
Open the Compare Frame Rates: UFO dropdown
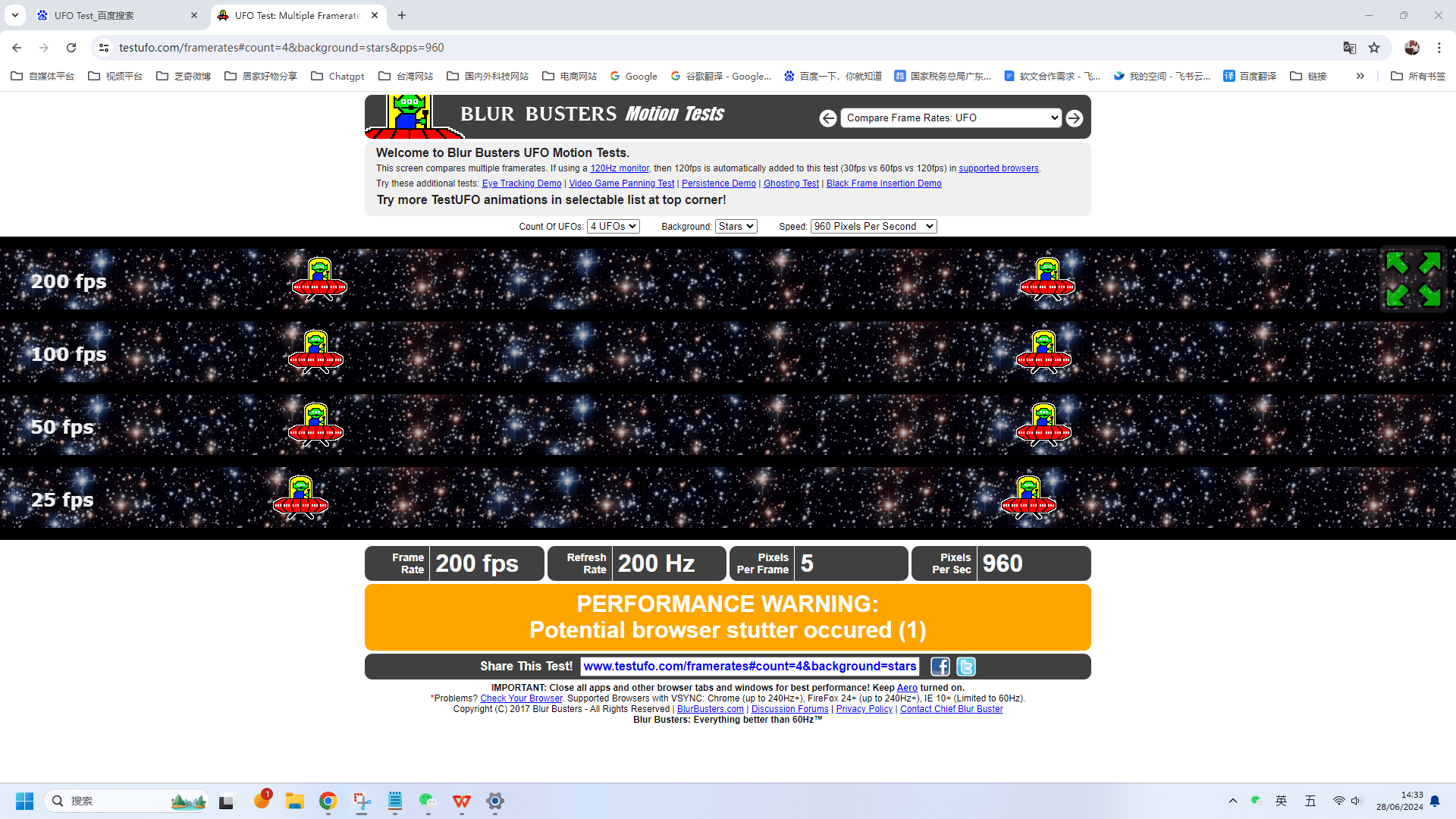pos(951,118)
